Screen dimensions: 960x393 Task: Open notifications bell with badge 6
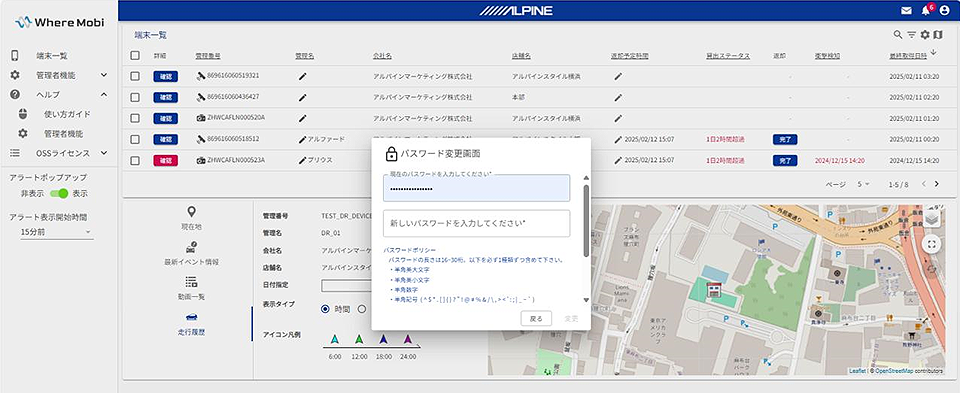(926, 10)
